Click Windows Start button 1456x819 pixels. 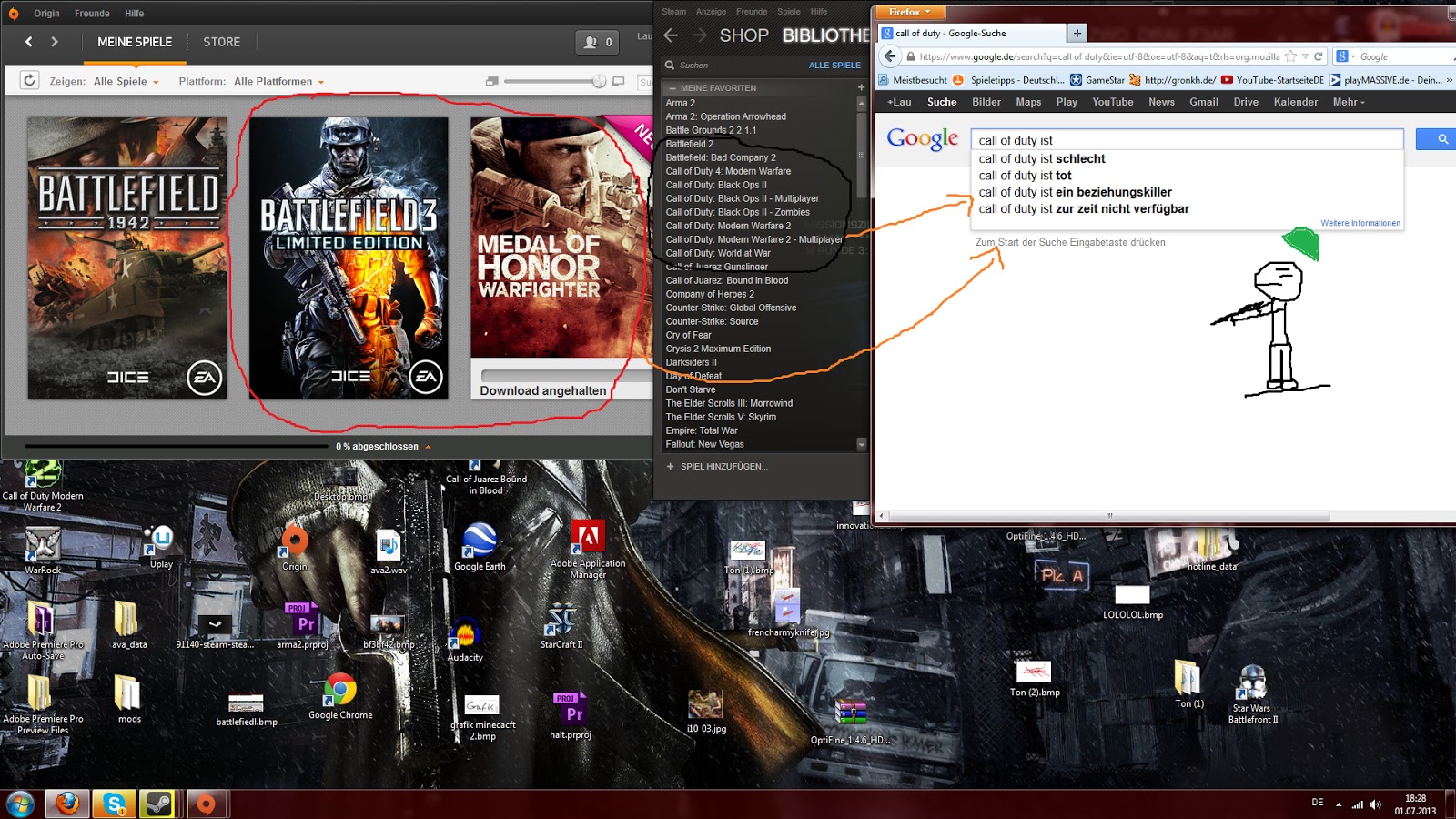point(20,804)
